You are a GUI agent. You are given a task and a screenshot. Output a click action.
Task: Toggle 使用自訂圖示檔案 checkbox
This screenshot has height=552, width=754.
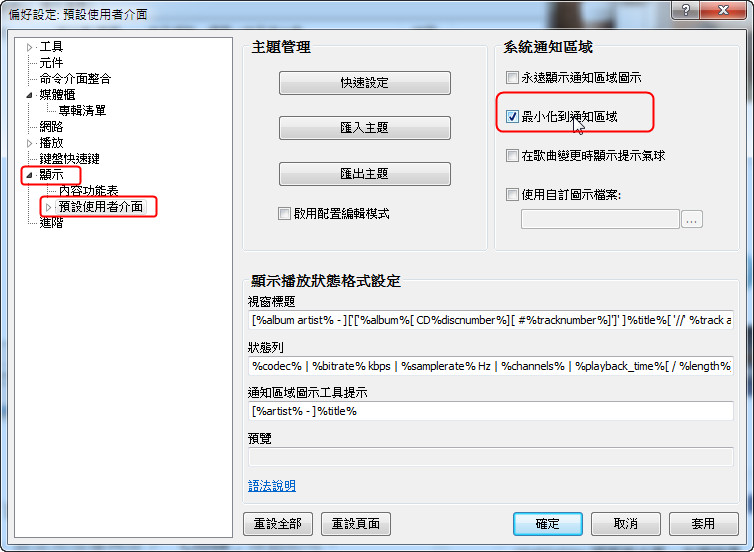coord(512,195)
